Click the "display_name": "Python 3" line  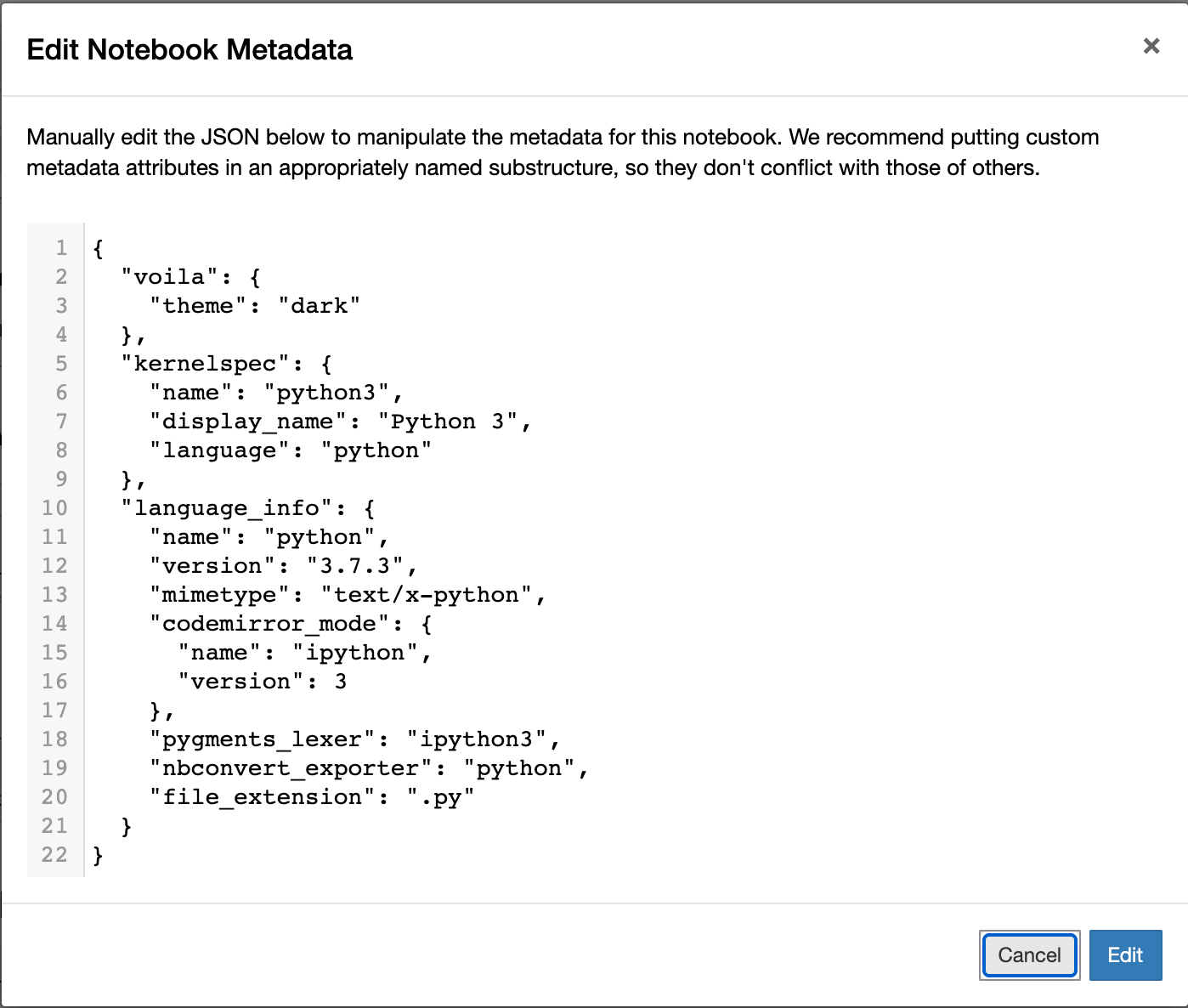[341, 422]
